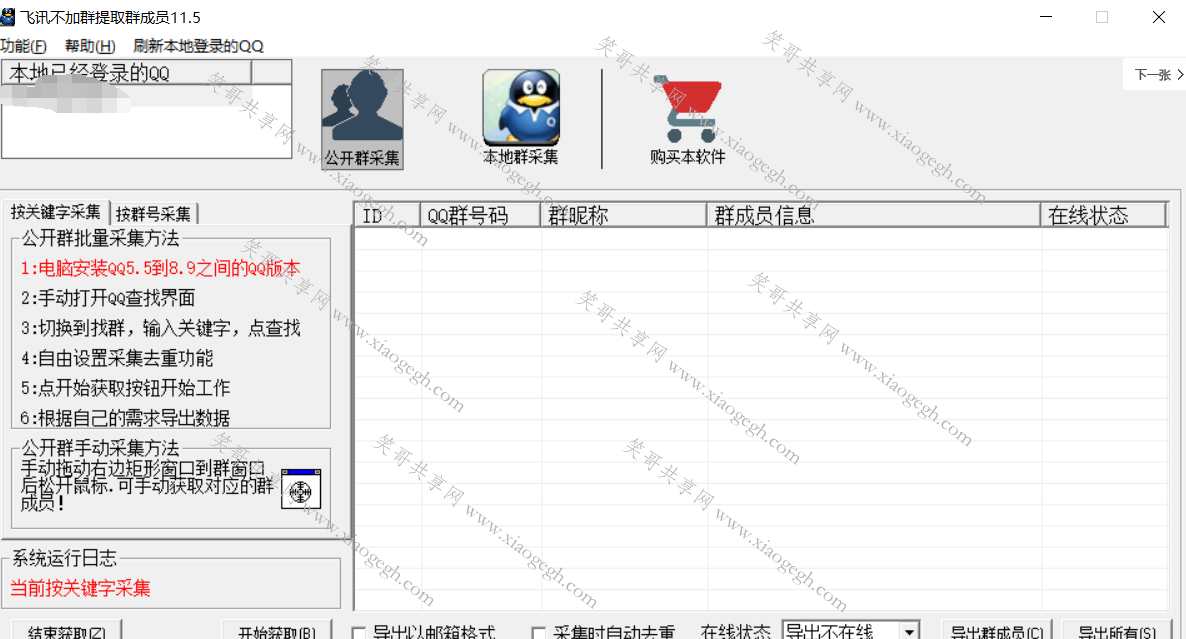Screen dimensions: 1186x639
Task: Sort by the ID column header
Action: point(387,216)
